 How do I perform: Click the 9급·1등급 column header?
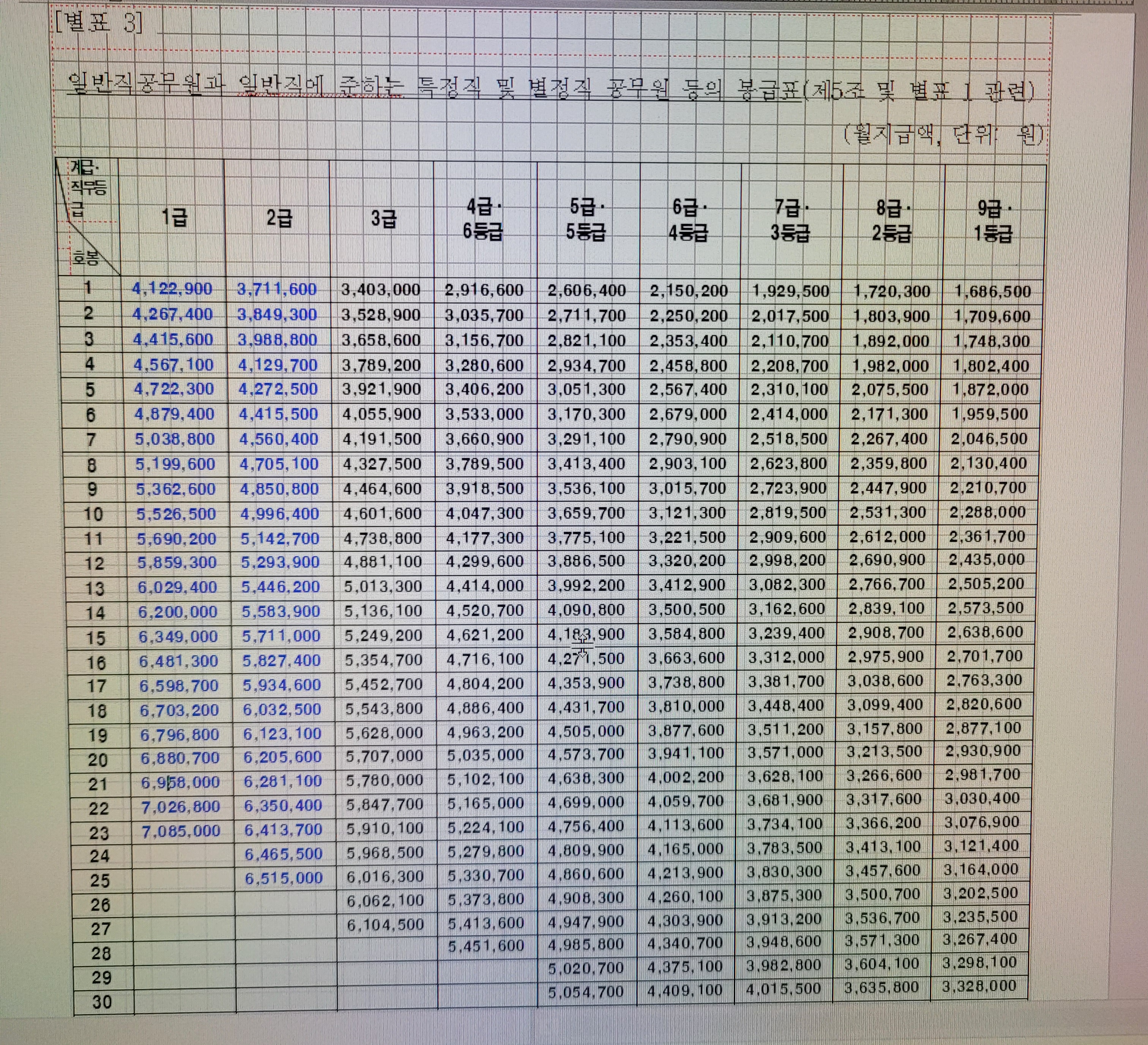pos(994,222)
